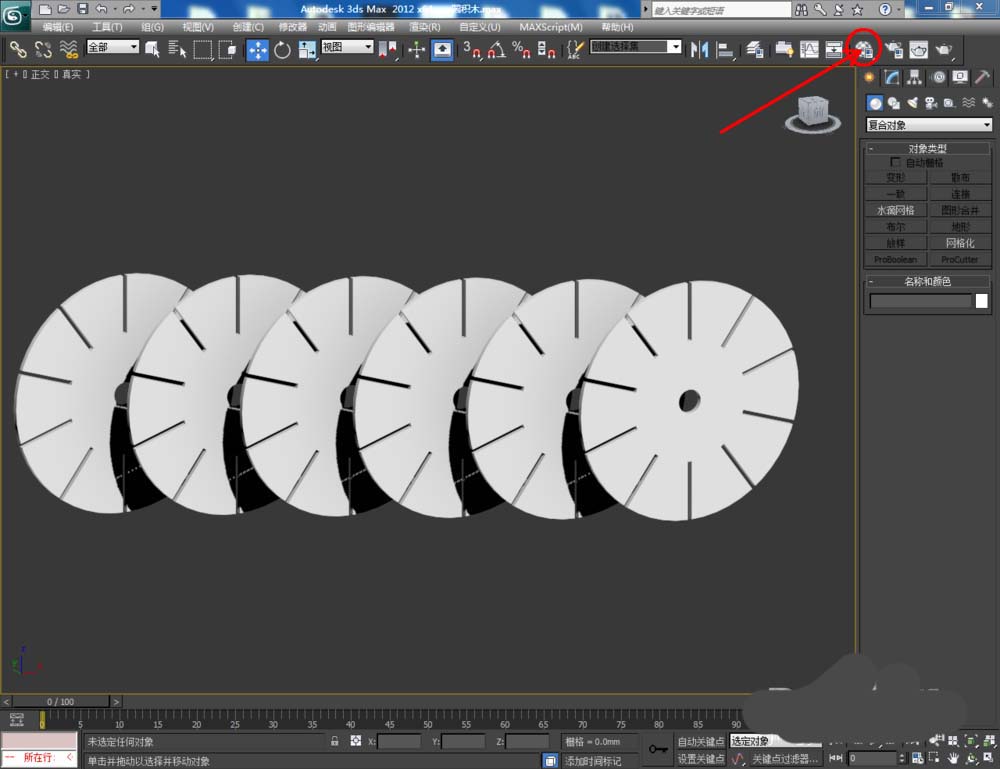
Task: Click the ProBoolean button
Action: point(895,259)
